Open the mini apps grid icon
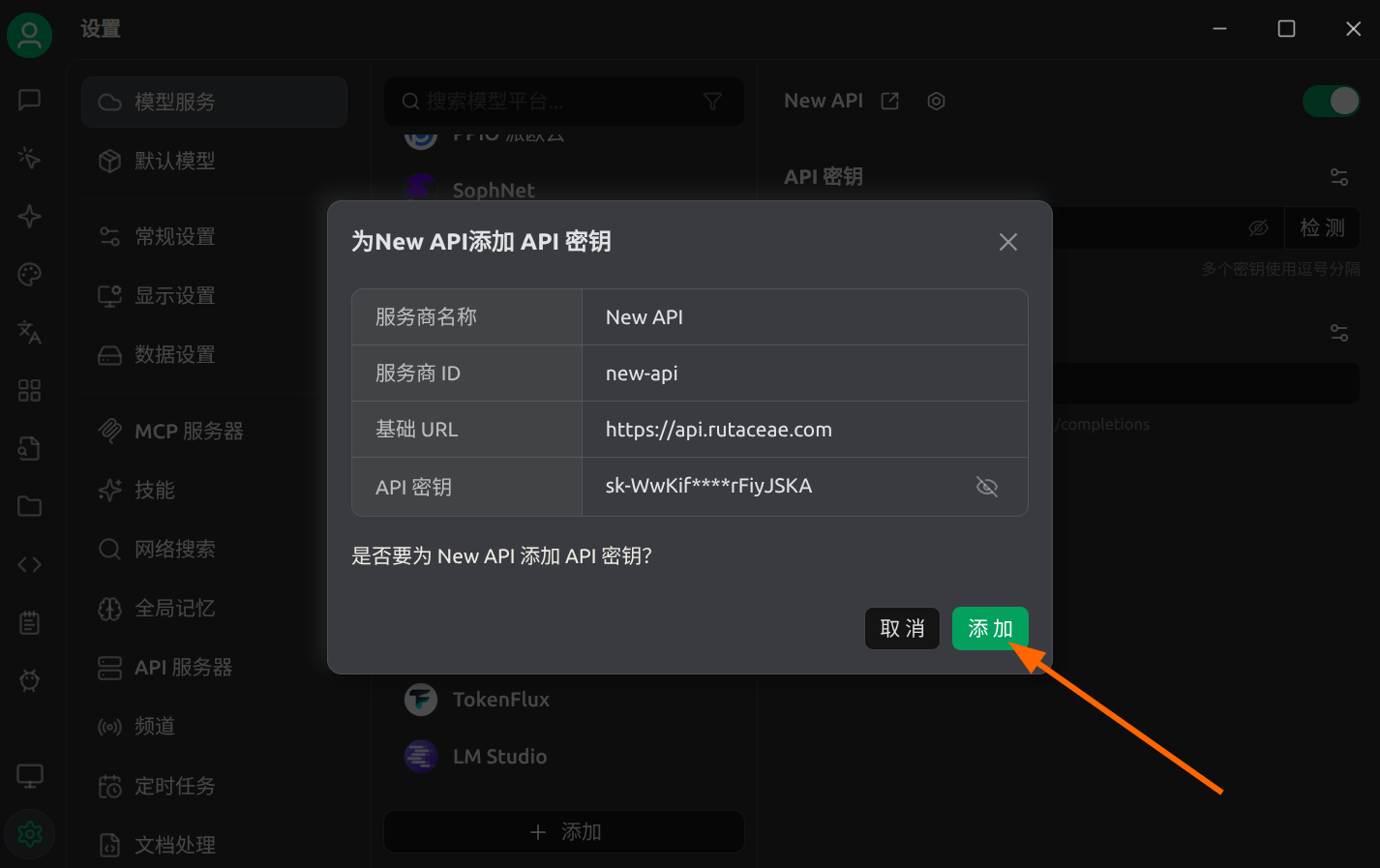Viewport: 1380px width, 868px height. click(29, 390)
